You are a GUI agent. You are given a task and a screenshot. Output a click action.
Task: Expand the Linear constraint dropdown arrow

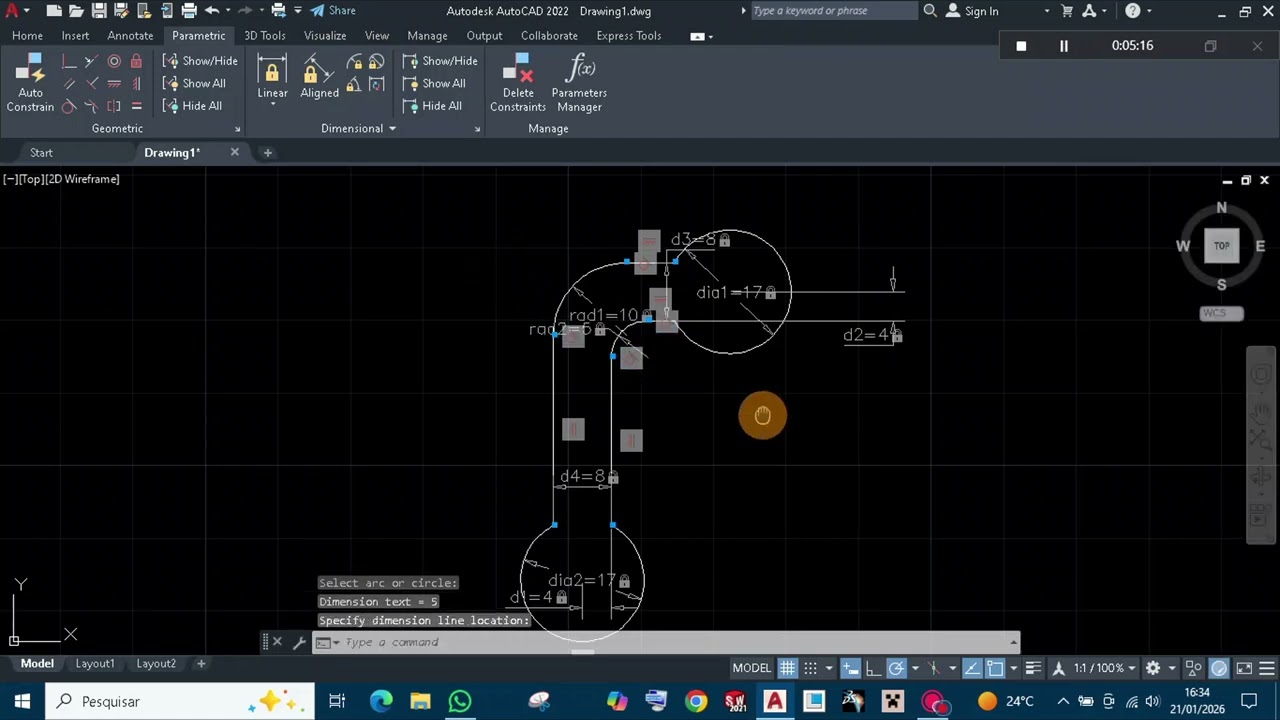coord(272,104)
